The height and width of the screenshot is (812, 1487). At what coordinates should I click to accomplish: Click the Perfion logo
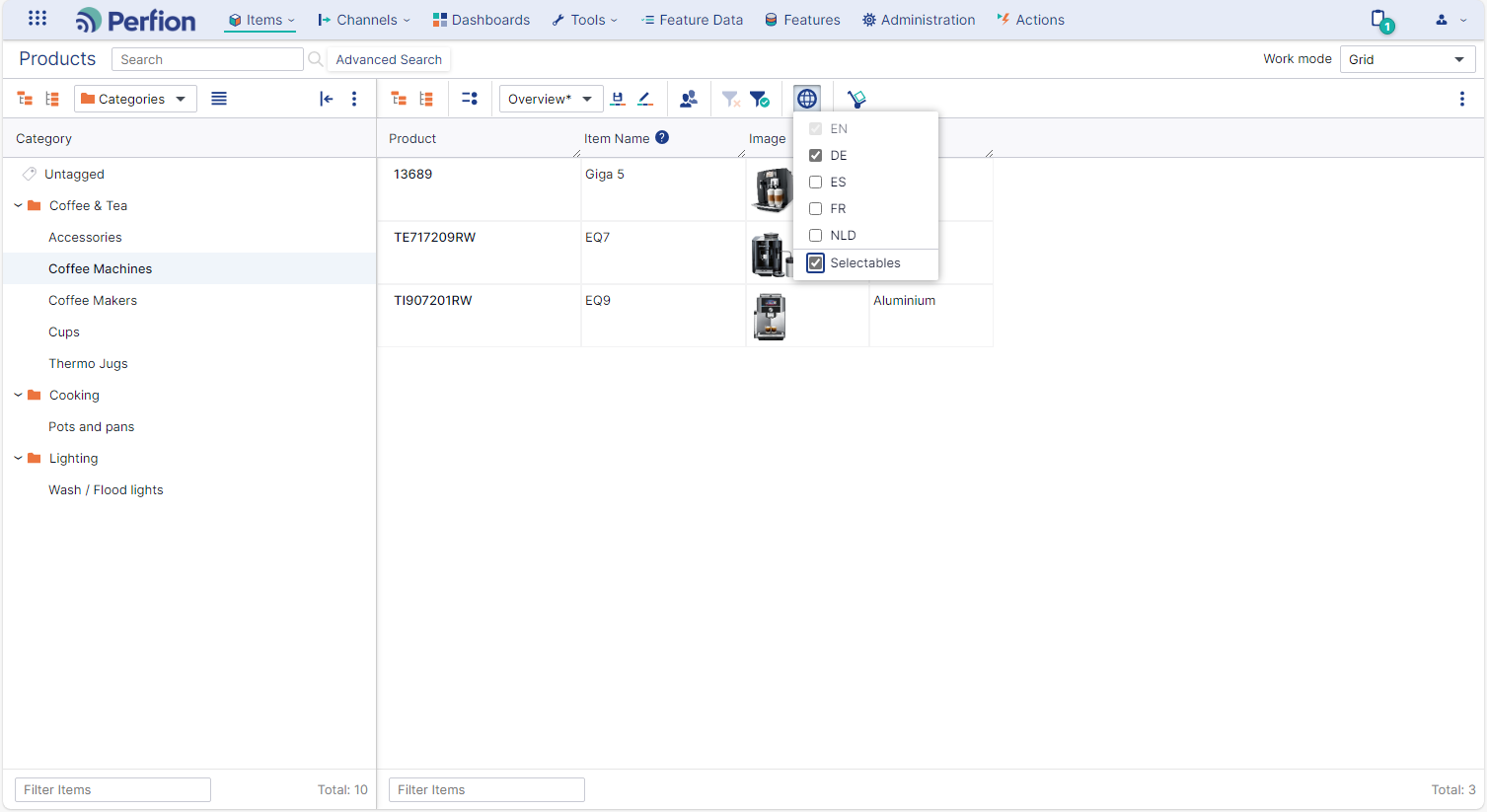click(x=135, y=20)
